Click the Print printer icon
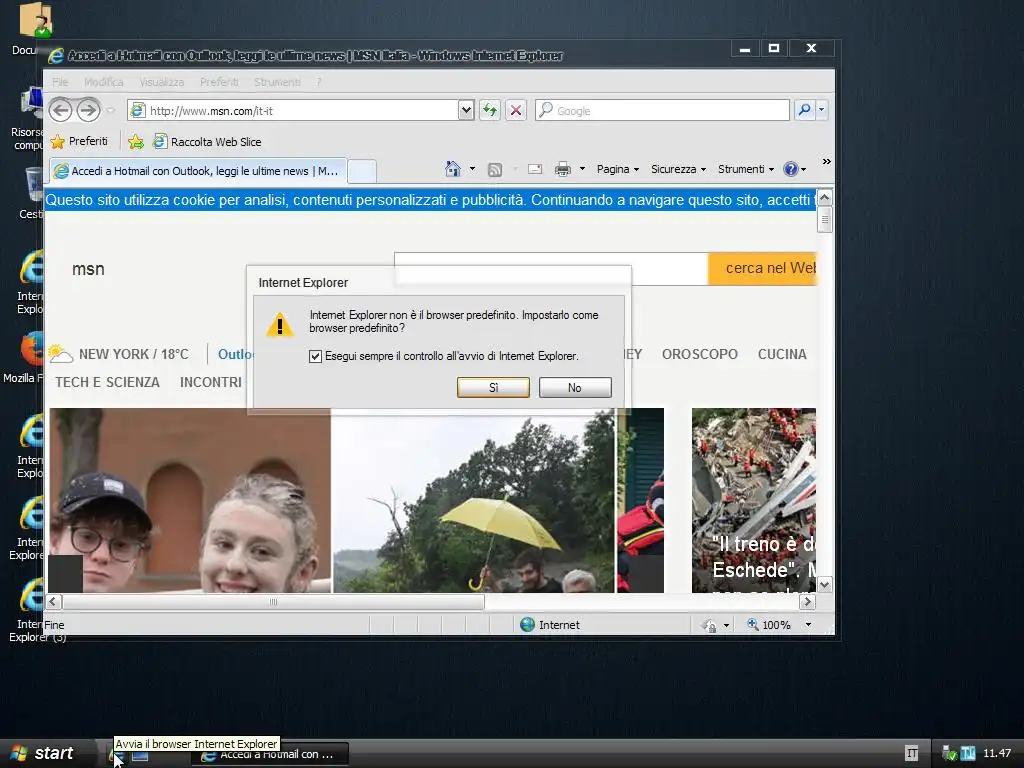1024x768 pixels. tap(563, 170)
